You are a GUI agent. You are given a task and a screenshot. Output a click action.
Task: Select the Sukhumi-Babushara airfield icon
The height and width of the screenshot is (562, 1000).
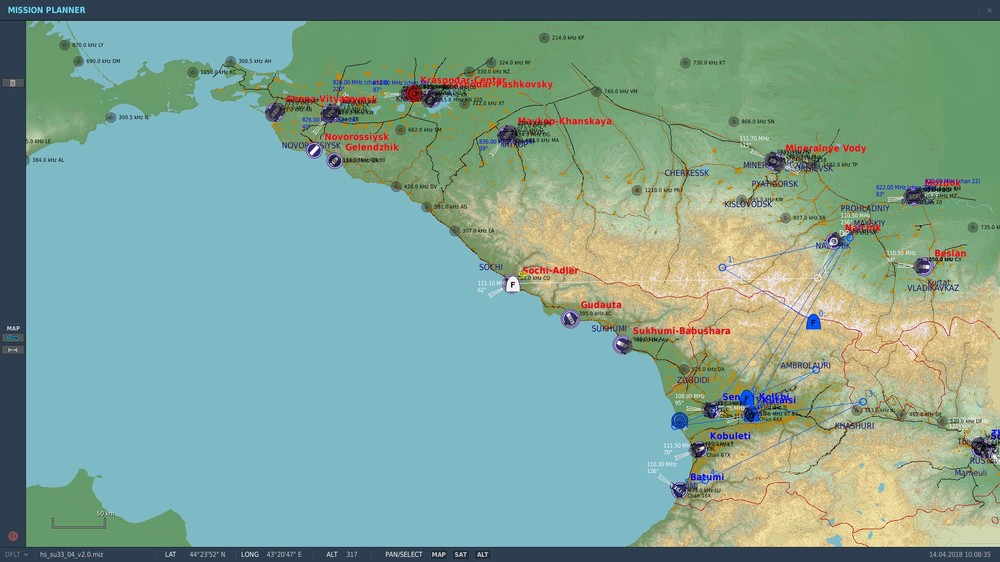point(622,344)
